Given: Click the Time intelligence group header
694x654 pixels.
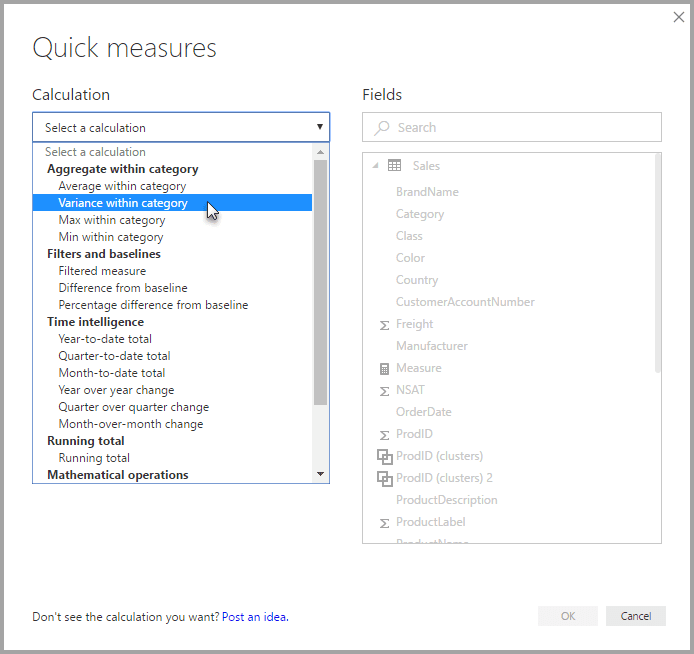Looking at the screenshot, I should [x=95, y=322].
